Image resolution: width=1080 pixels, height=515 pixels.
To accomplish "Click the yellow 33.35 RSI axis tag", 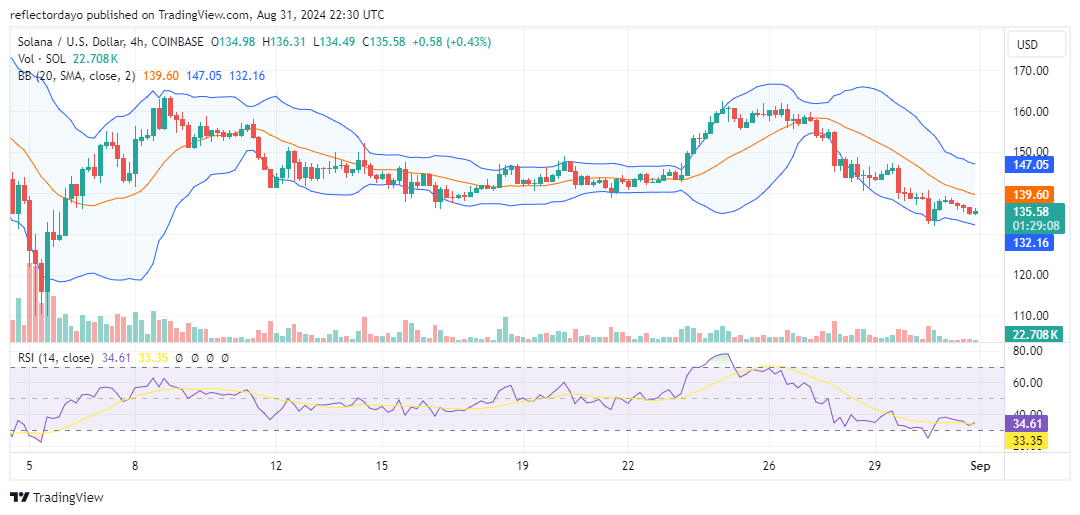I will [1028, 440].
